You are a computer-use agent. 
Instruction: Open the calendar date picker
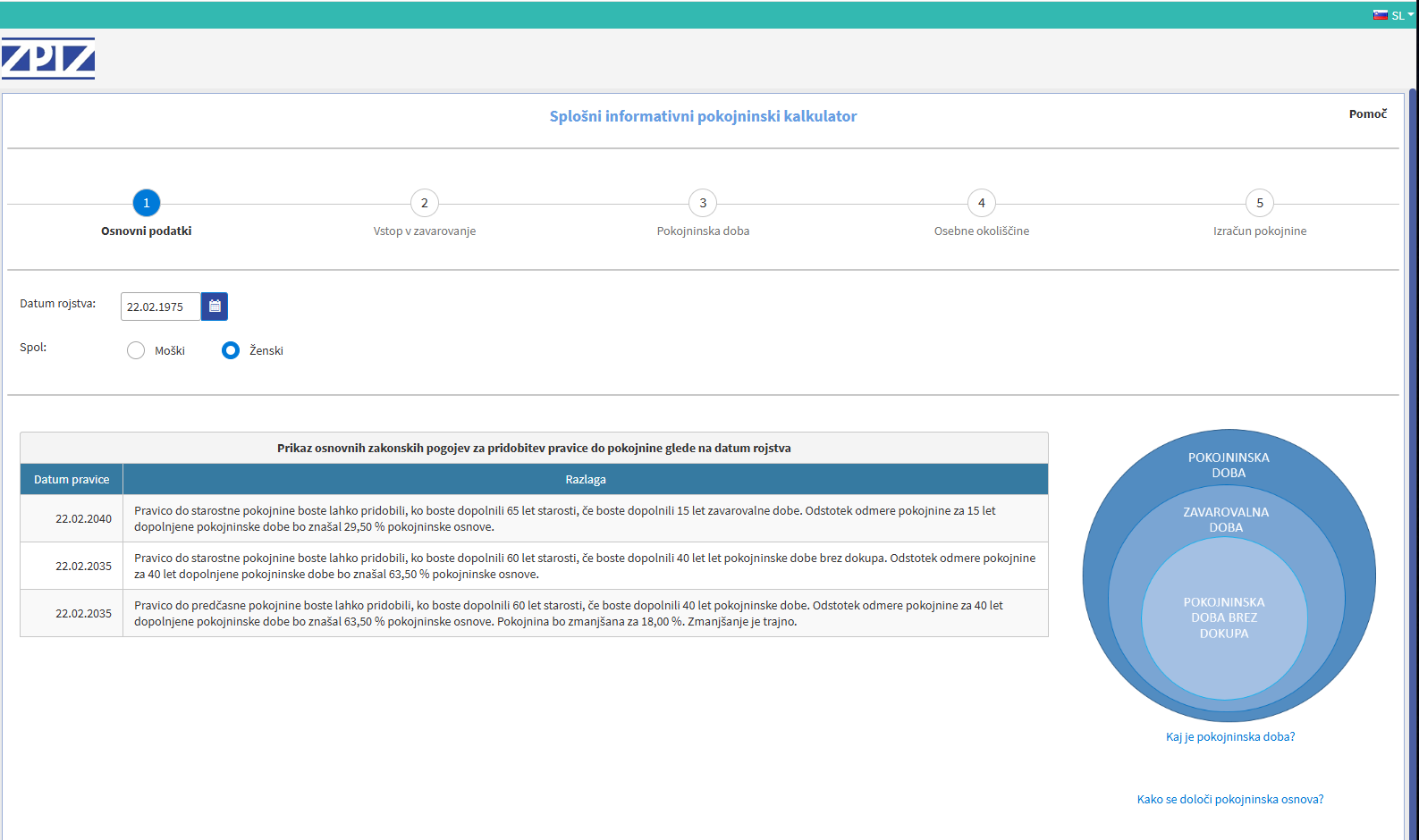[x=215, y=307]
